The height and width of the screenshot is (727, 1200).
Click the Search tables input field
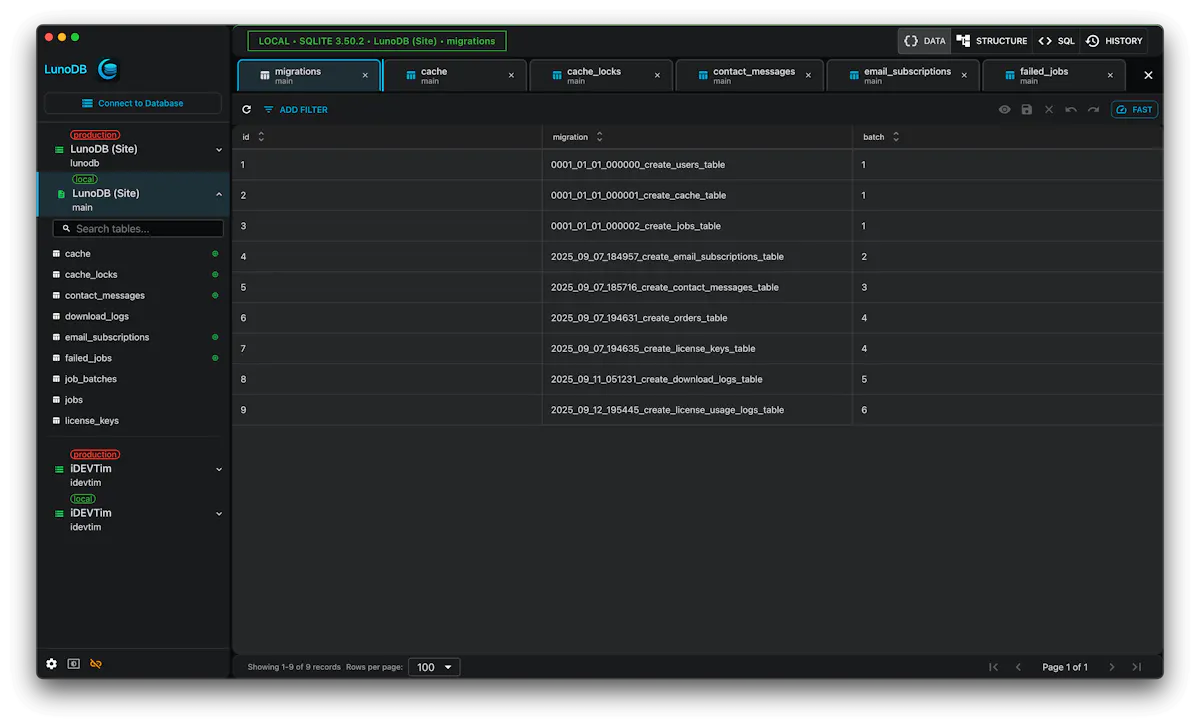pos(138,229)
